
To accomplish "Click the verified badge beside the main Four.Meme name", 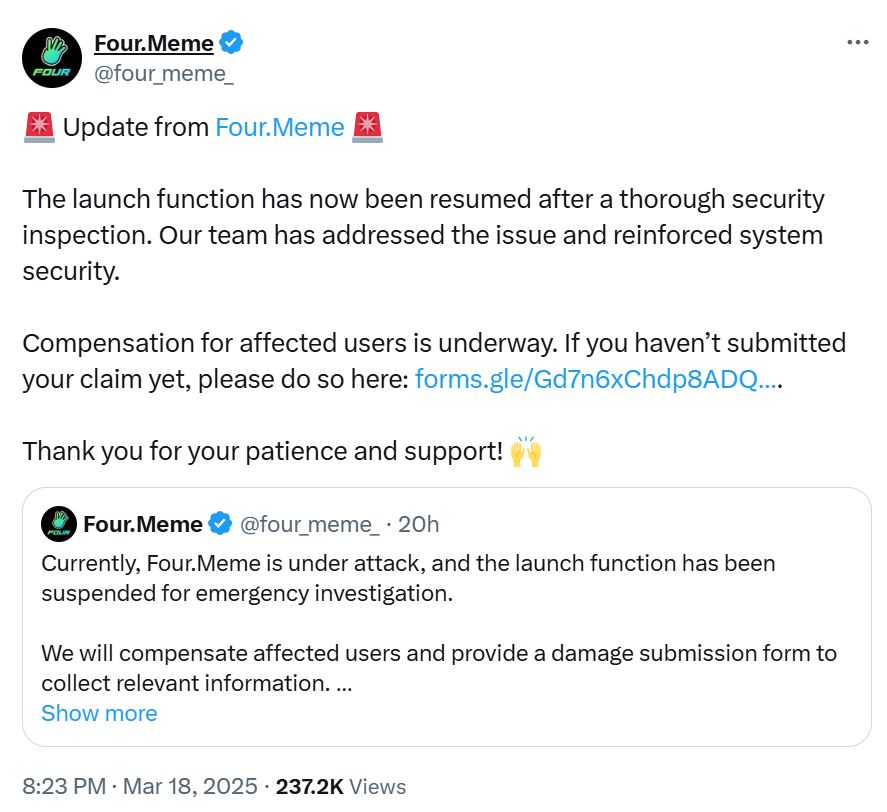I will [232, 43].
